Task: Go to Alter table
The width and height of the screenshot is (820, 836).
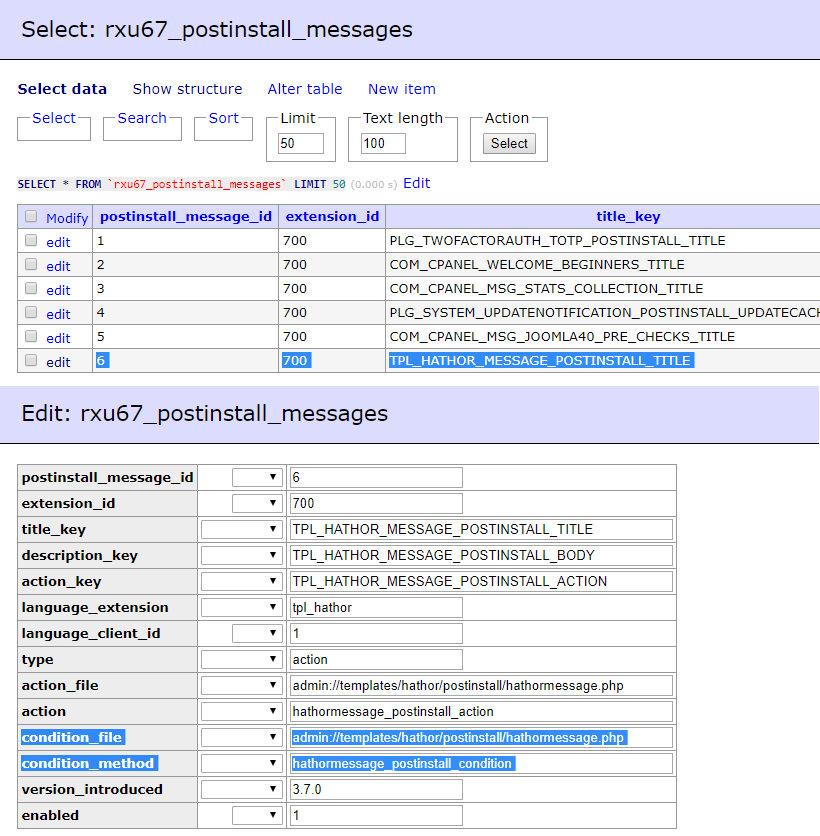Action: 305,89
